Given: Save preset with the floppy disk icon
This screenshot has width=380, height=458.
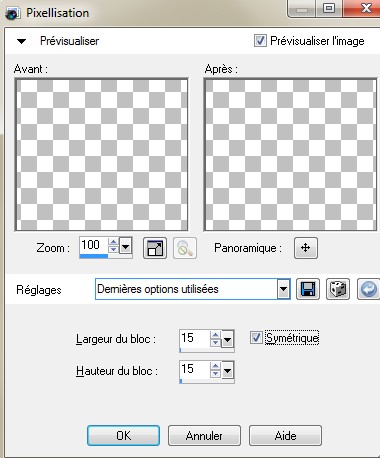Looking at the screenshot, I should coord(308,289).
